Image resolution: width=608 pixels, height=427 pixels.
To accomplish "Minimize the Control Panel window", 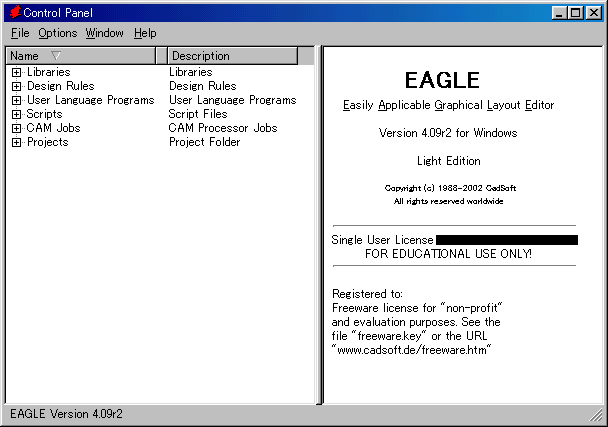I will pyautogui.click(x=559, y=13).
